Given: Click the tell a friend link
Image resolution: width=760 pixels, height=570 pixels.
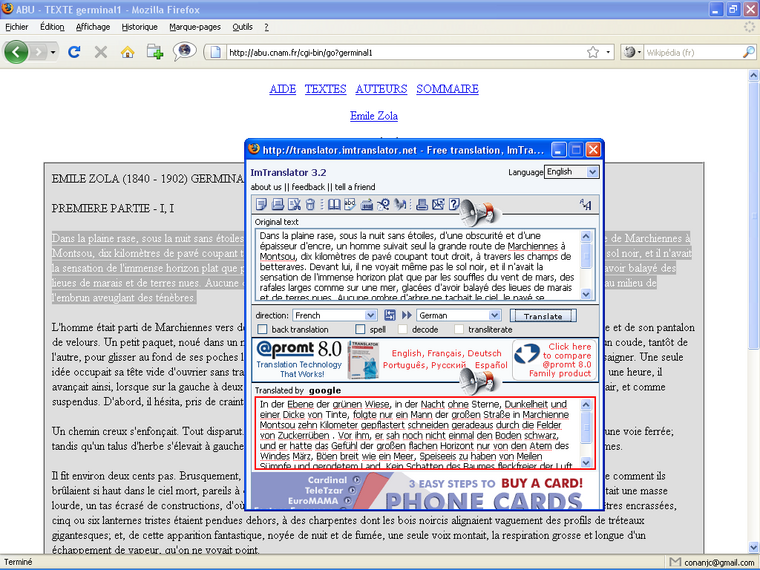Looking at the screenshot, I should [355, 187].
